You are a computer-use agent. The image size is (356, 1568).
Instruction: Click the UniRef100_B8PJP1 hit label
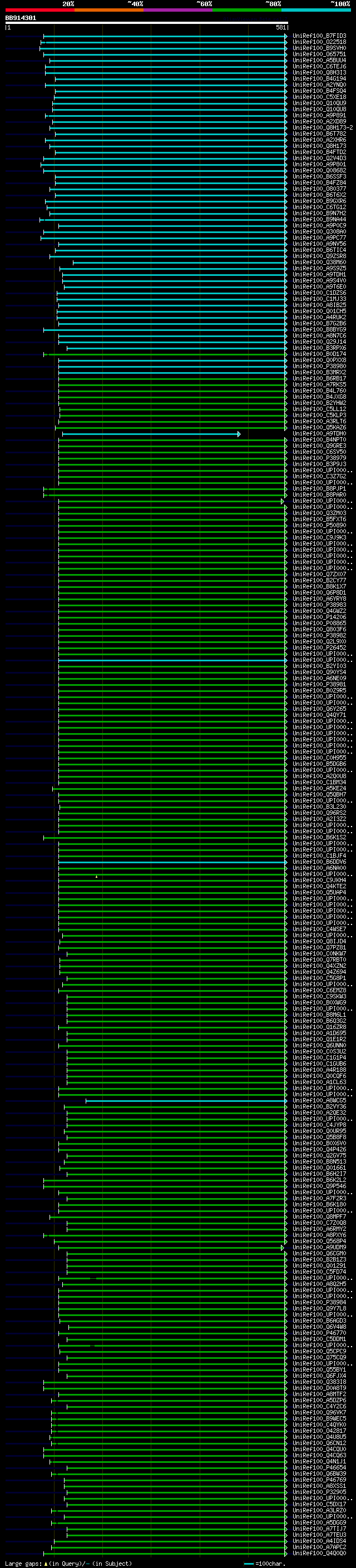pyautogui.click(x=319, y=489)
